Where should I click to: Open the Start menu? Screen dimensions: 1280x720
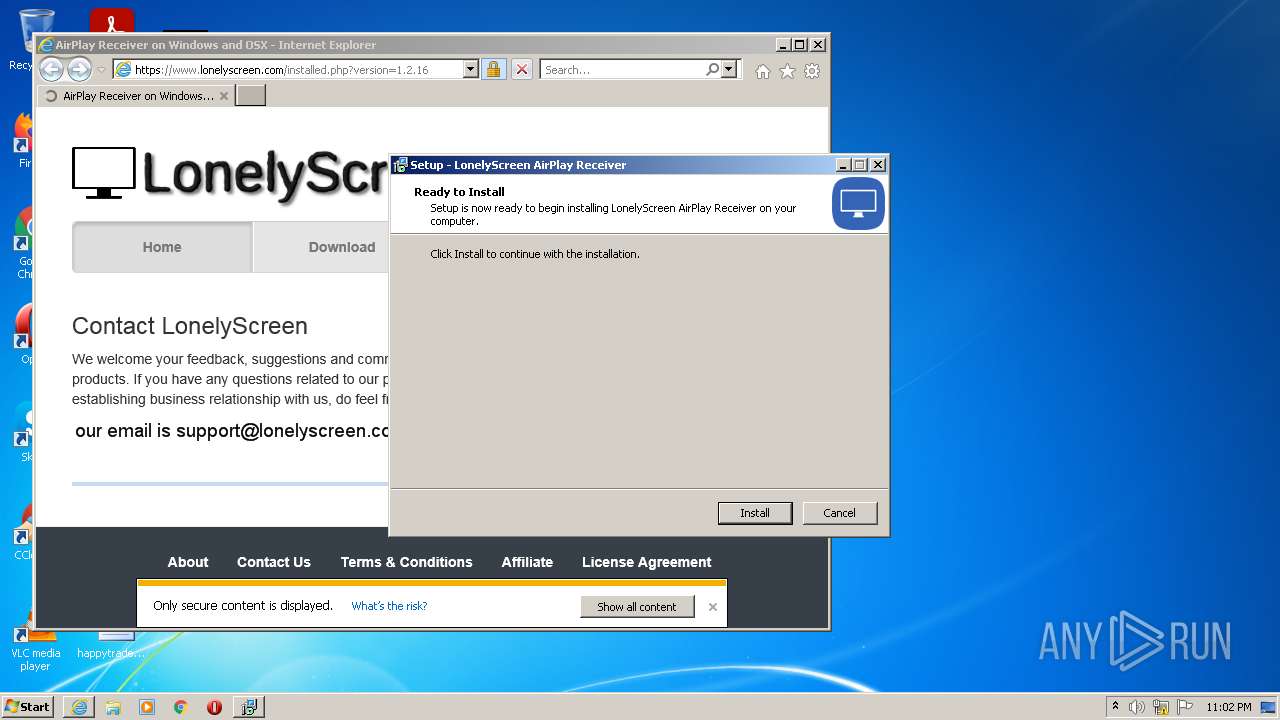click(28, 707)
